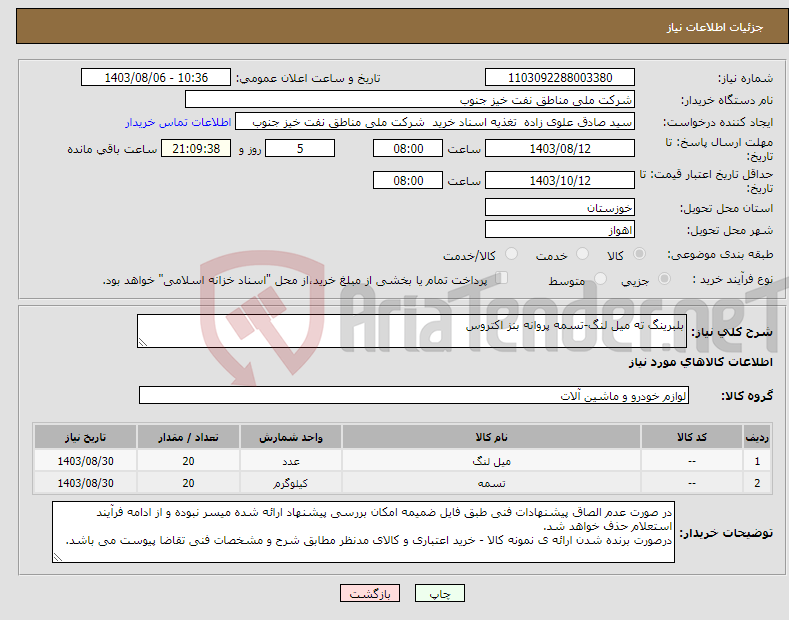Select the متوسط purchase type radio
This screenshot has width=789, height=620.
point(600,278)
